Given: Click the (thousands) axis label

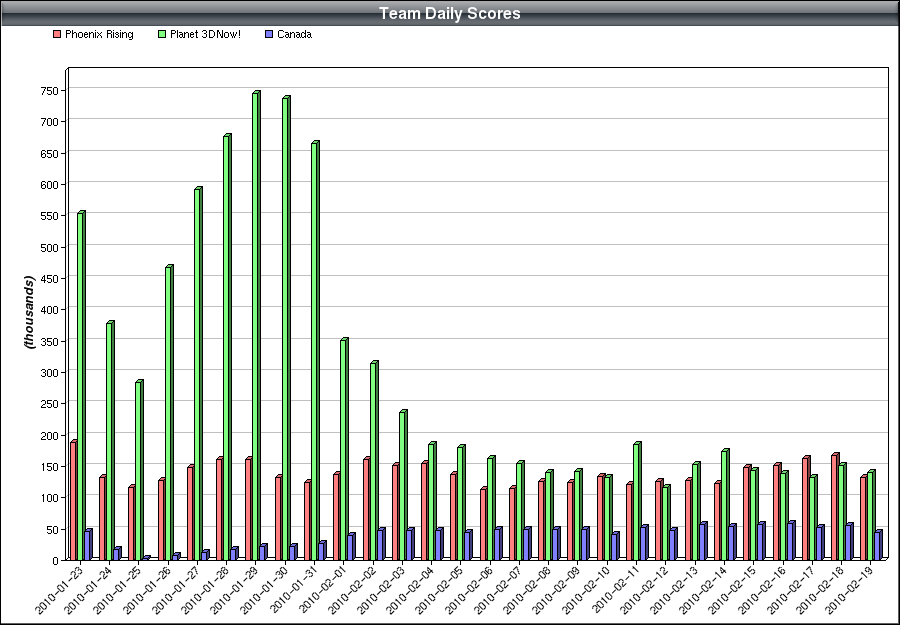Looking at the screenshot, I should pyautogui.click(x=29, y=312).
